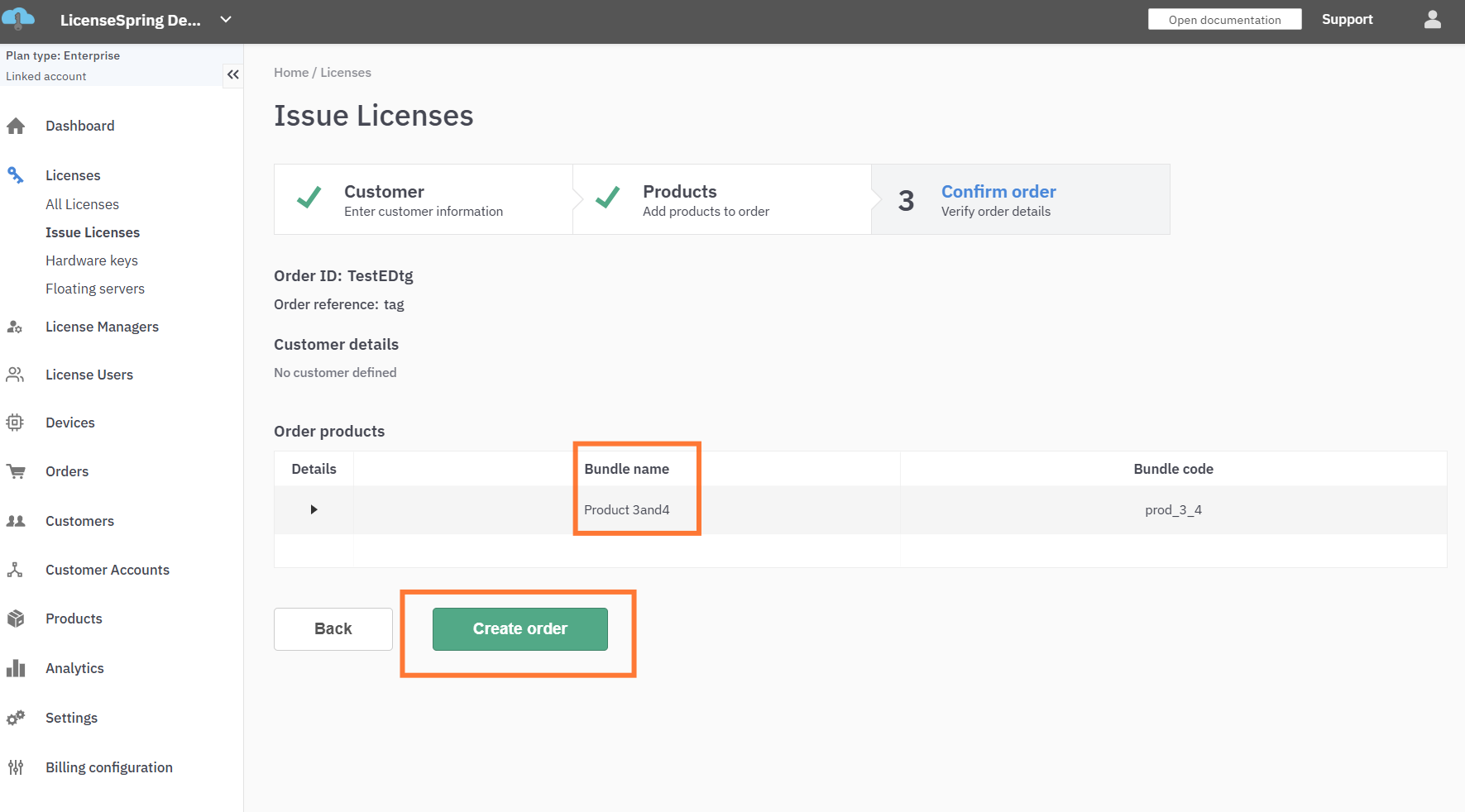Open the LicenseSpring account dropdown

point(226,20)
